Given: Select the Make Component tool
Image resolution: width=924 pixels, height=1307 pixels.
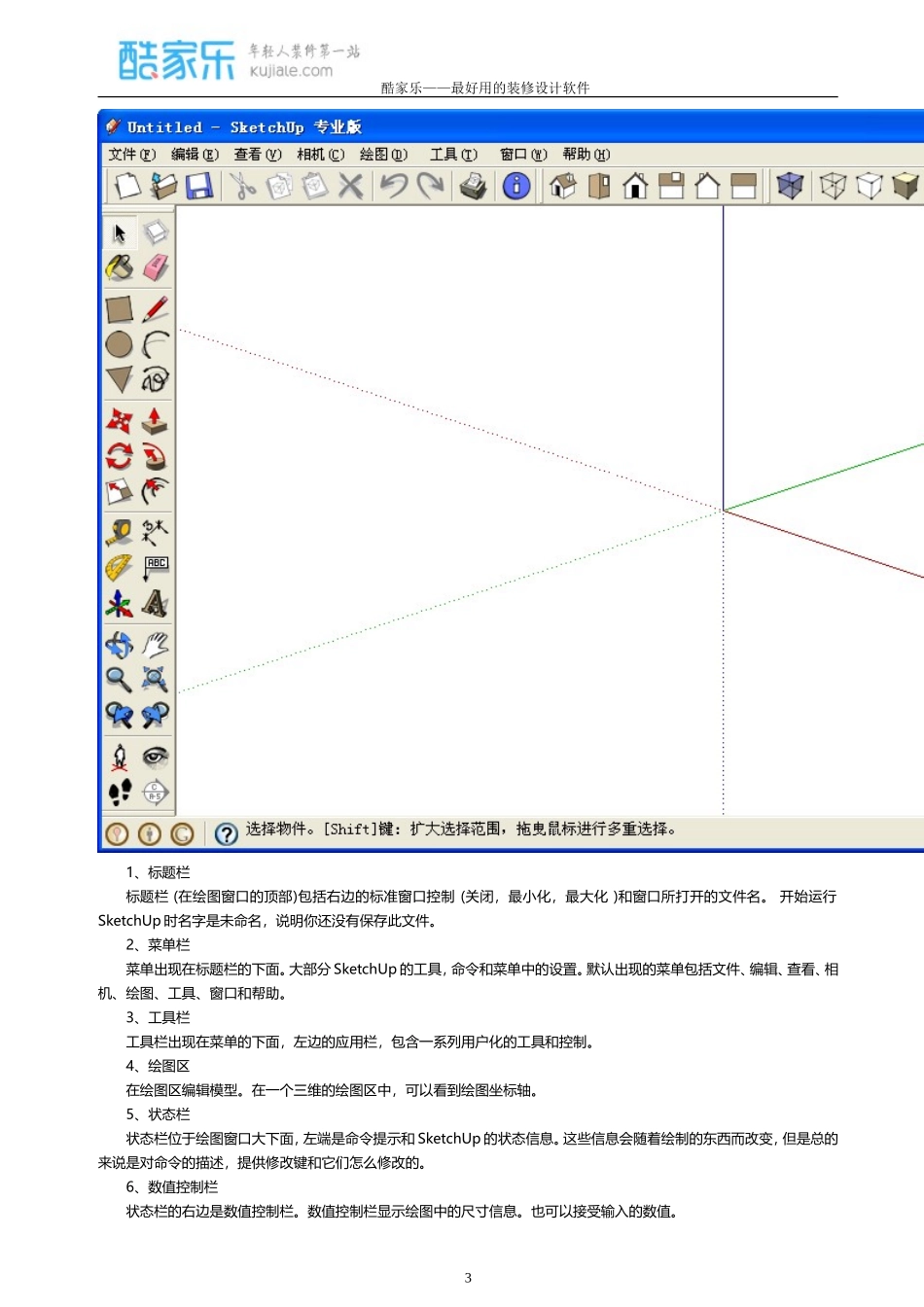Looking at the screenshot, I should [156, 233].
